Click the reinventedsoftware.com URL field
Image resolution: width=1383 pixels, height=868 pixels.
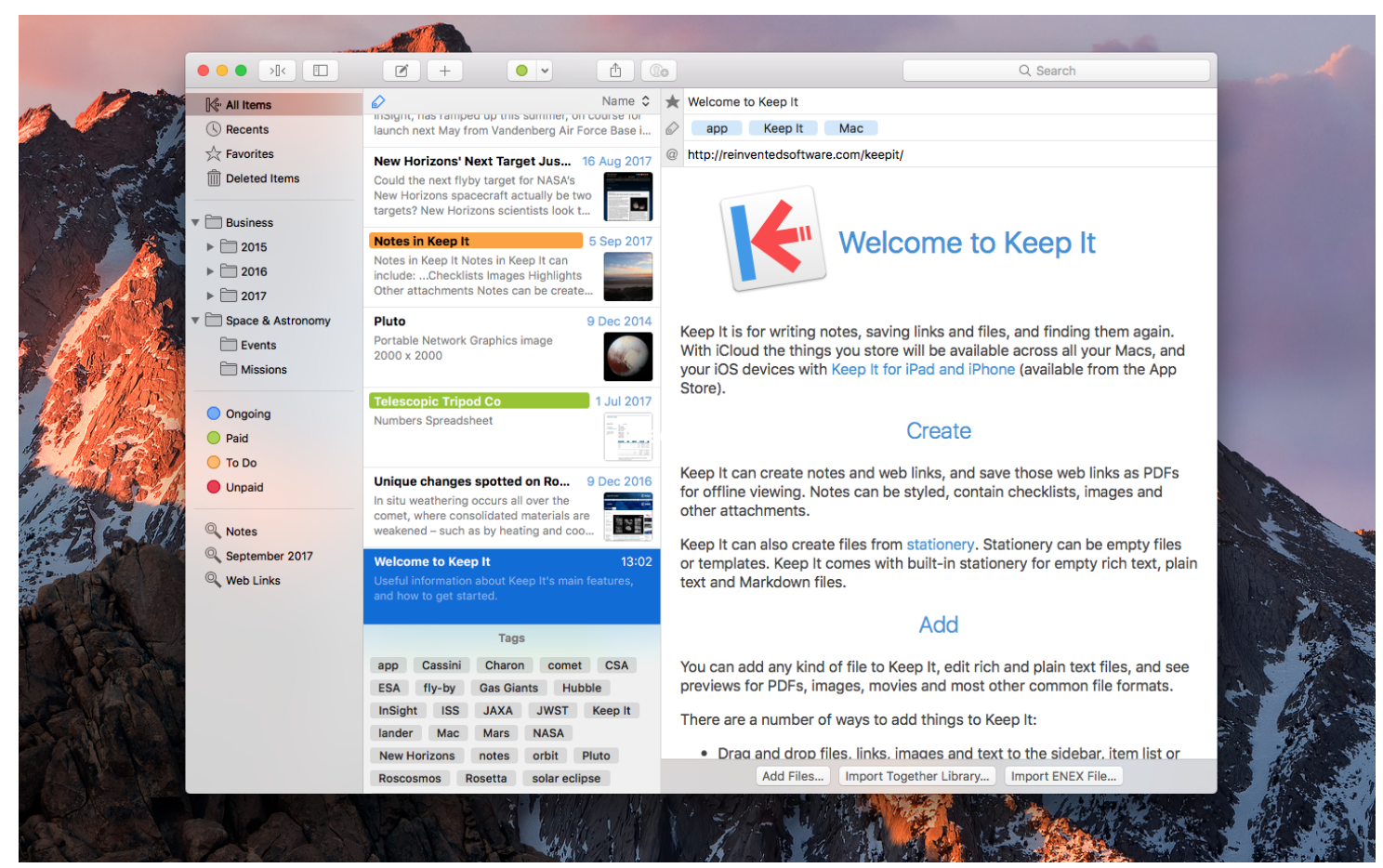950,155
